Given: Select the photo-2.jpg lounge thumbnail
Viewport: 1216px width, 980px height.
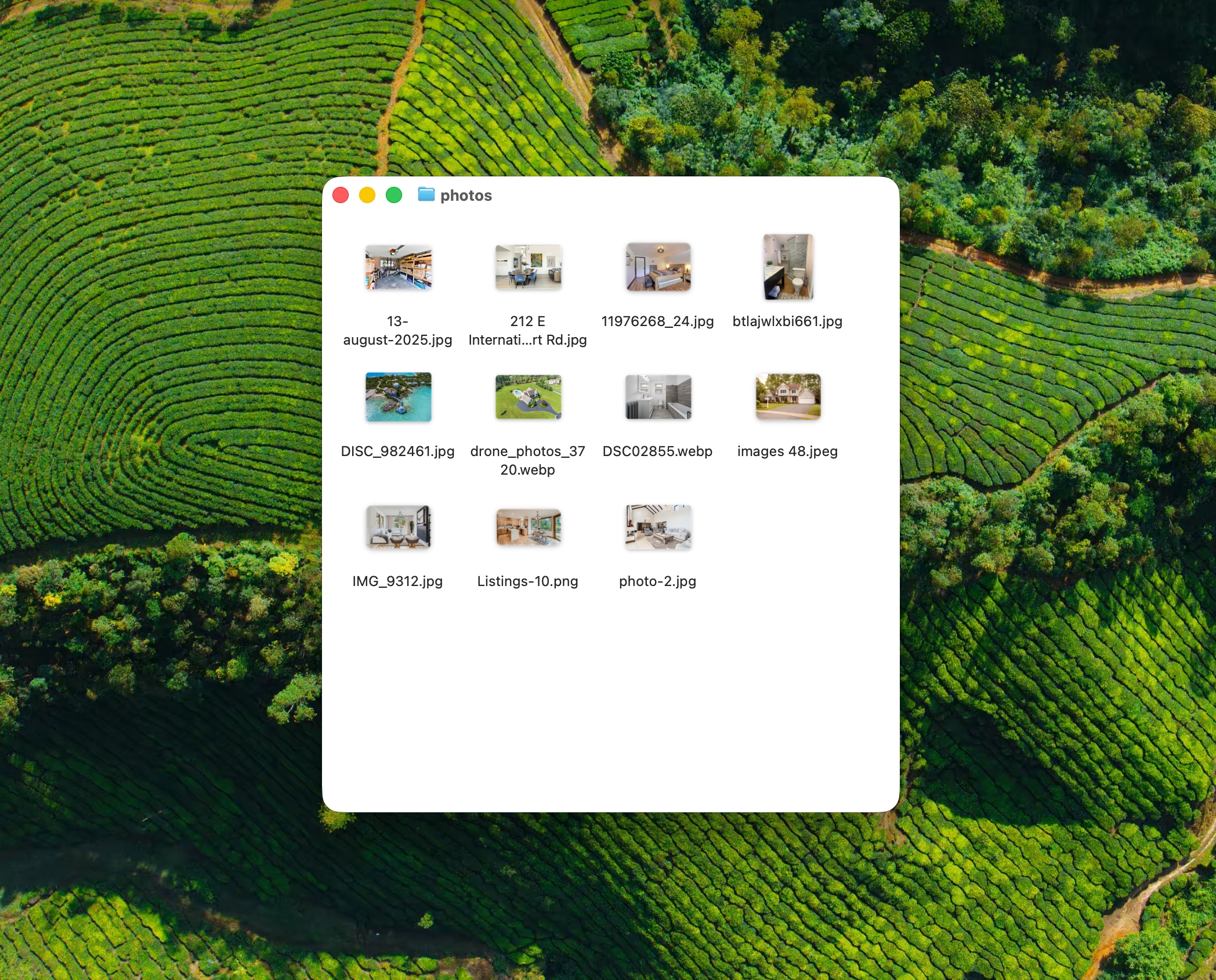Looking at the screenshot, I should click(x=658, y=528).
